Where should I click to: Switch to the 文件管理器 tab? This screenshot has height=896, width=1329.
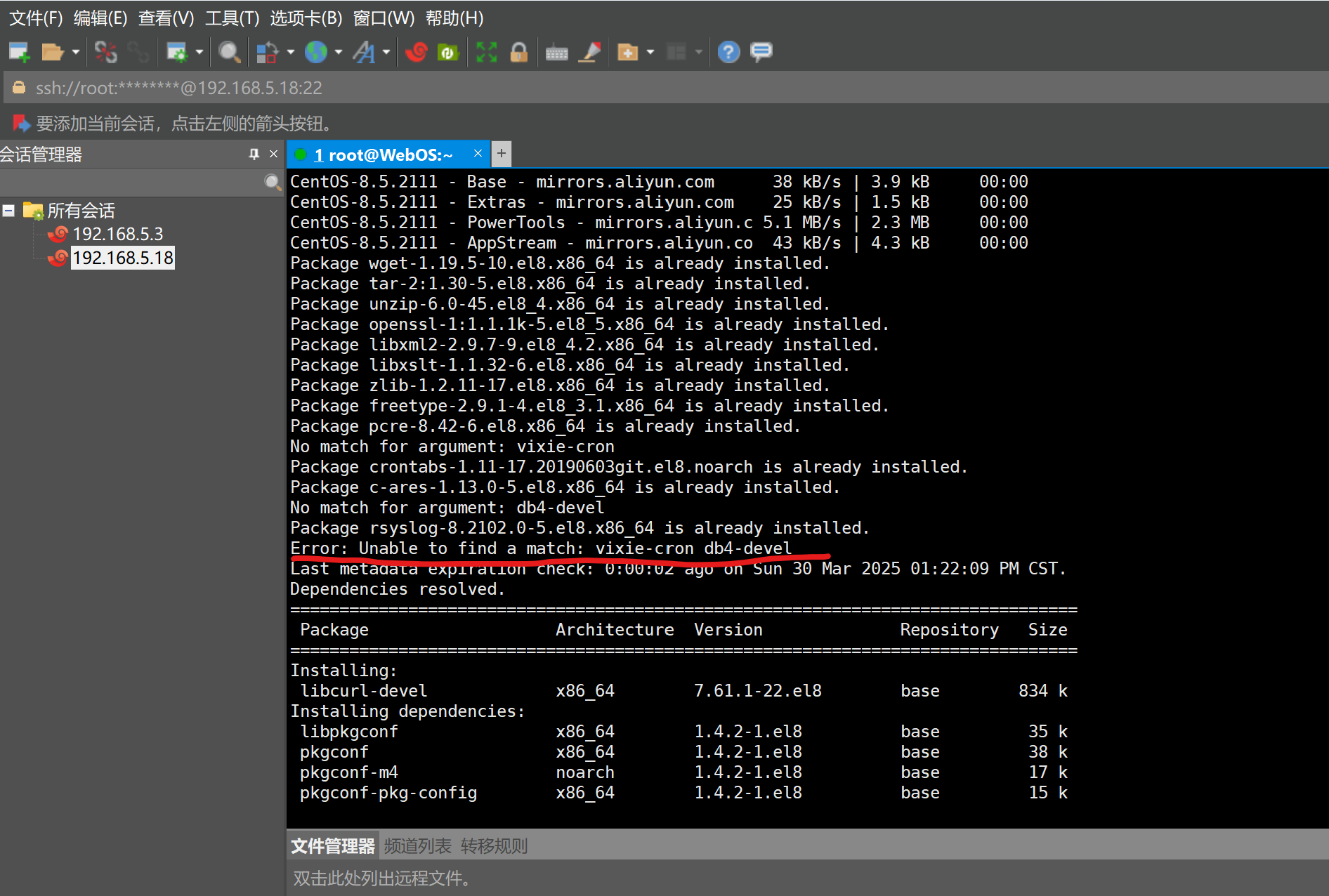pos(333,846)
